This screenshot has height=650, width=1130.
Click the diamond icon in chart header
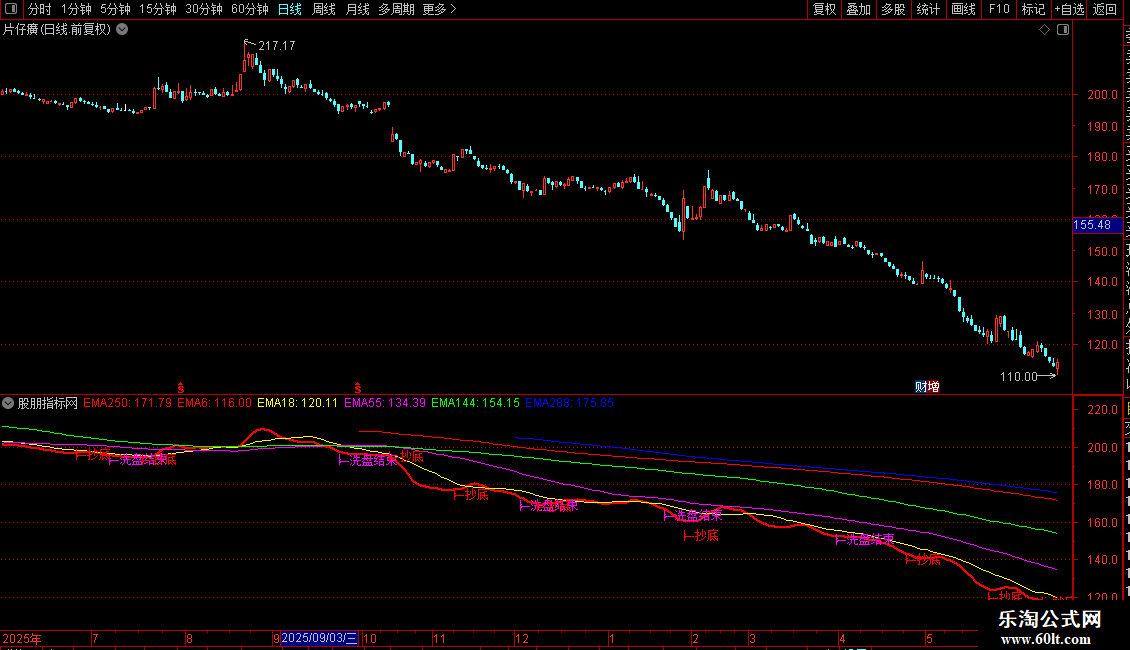(x=1044, y=30)
